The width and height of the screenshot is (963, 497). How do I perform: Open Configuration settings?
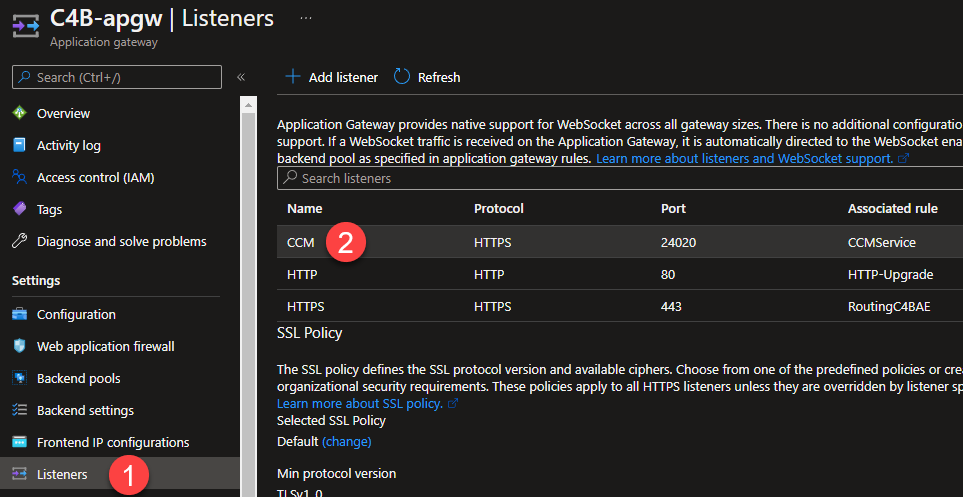tap(76, 315)
